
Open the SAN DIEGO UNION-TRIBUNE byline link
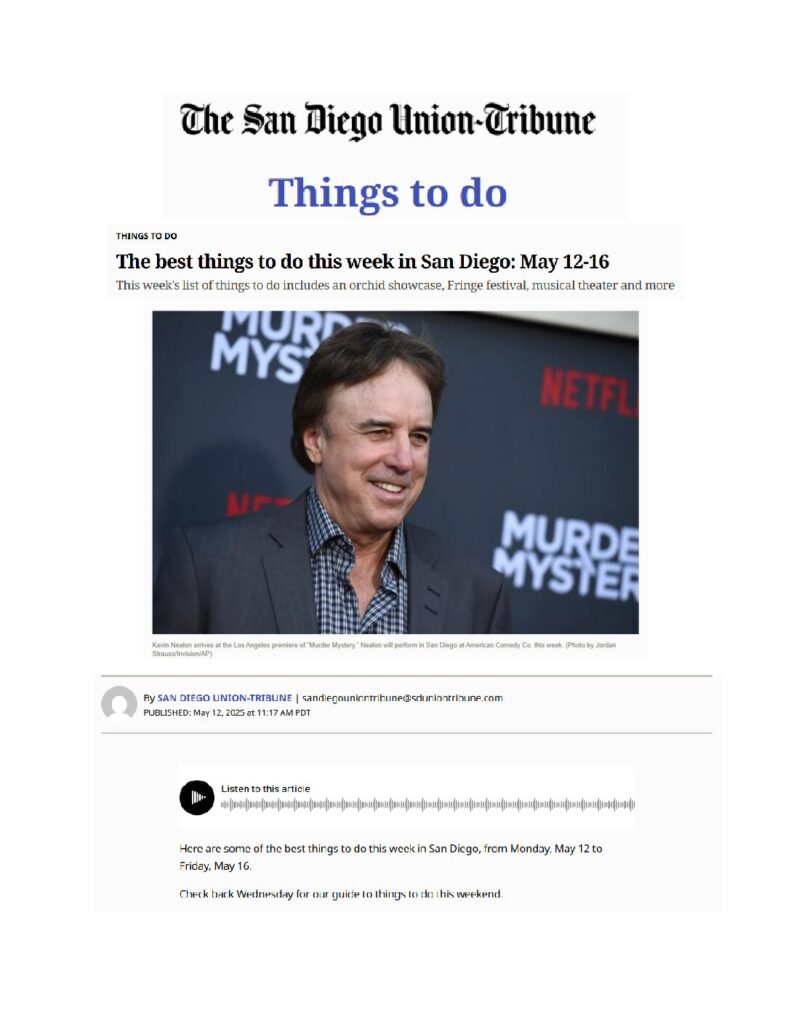coord(224,697)
